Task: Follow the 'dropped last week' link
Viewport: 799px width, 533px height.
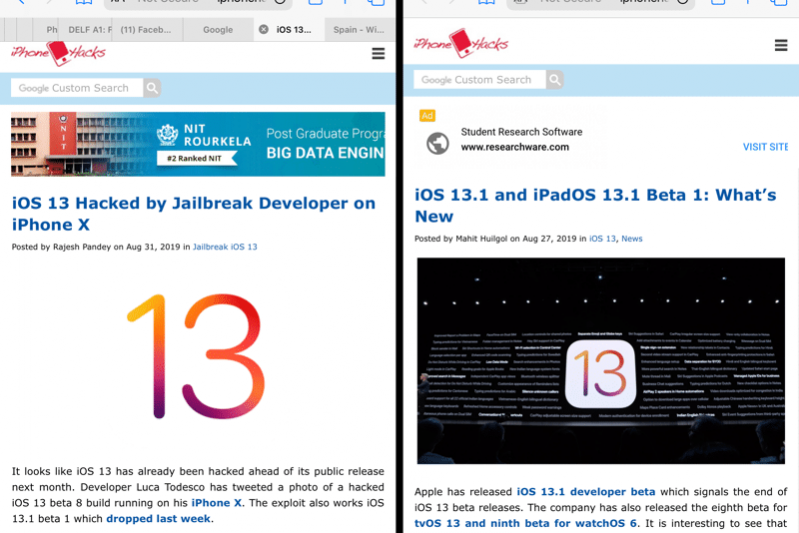Action: click(x=159, y=519)
